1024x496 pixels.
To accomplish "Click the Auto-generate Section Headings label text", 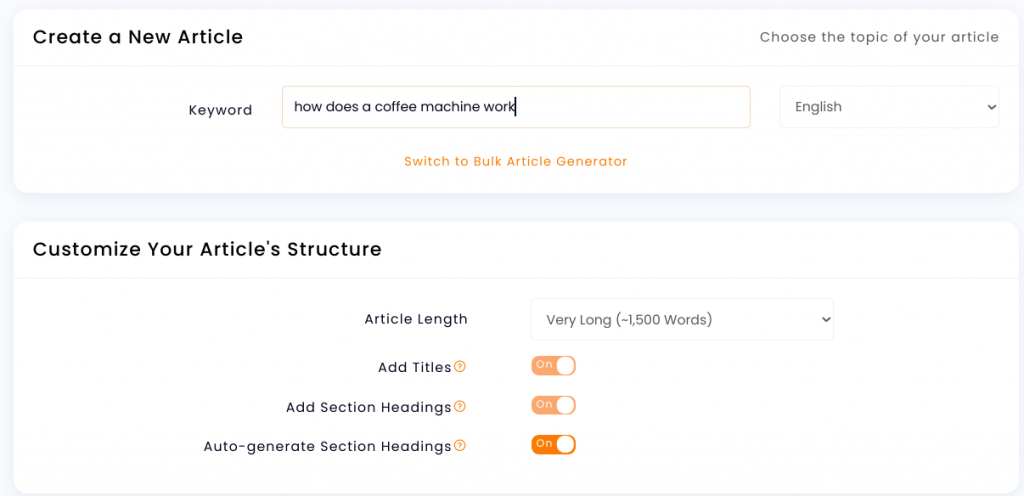I will 327,446.
